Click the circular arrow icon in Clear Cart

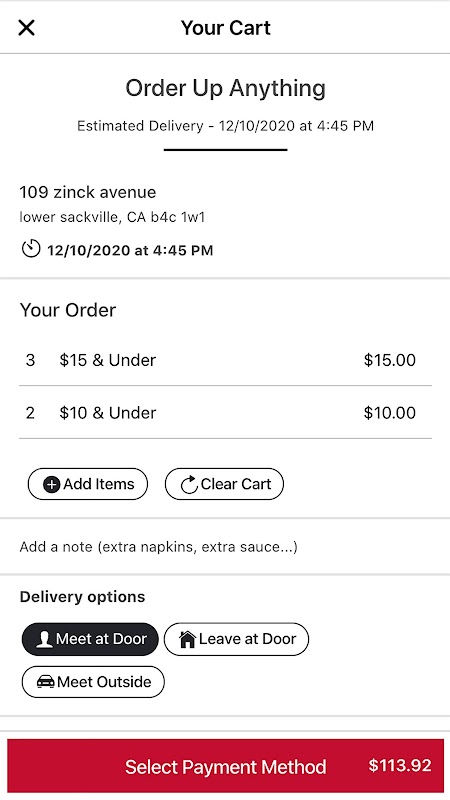pyautogui.click(x=189, y=484)
